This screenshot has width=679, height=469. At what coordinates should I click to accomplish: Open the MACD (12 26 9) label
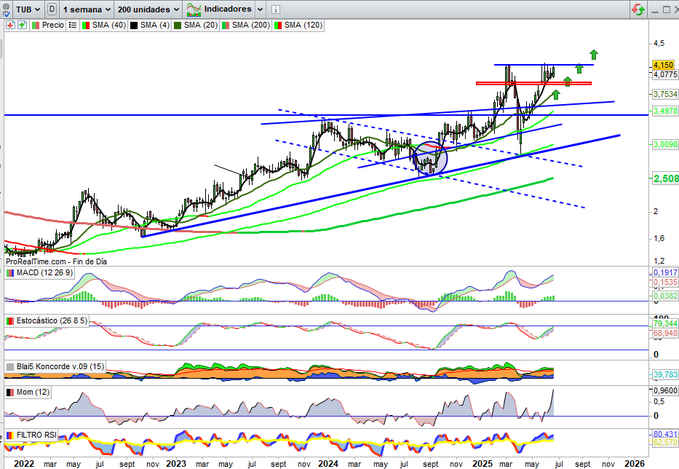(x=45, y=273)
